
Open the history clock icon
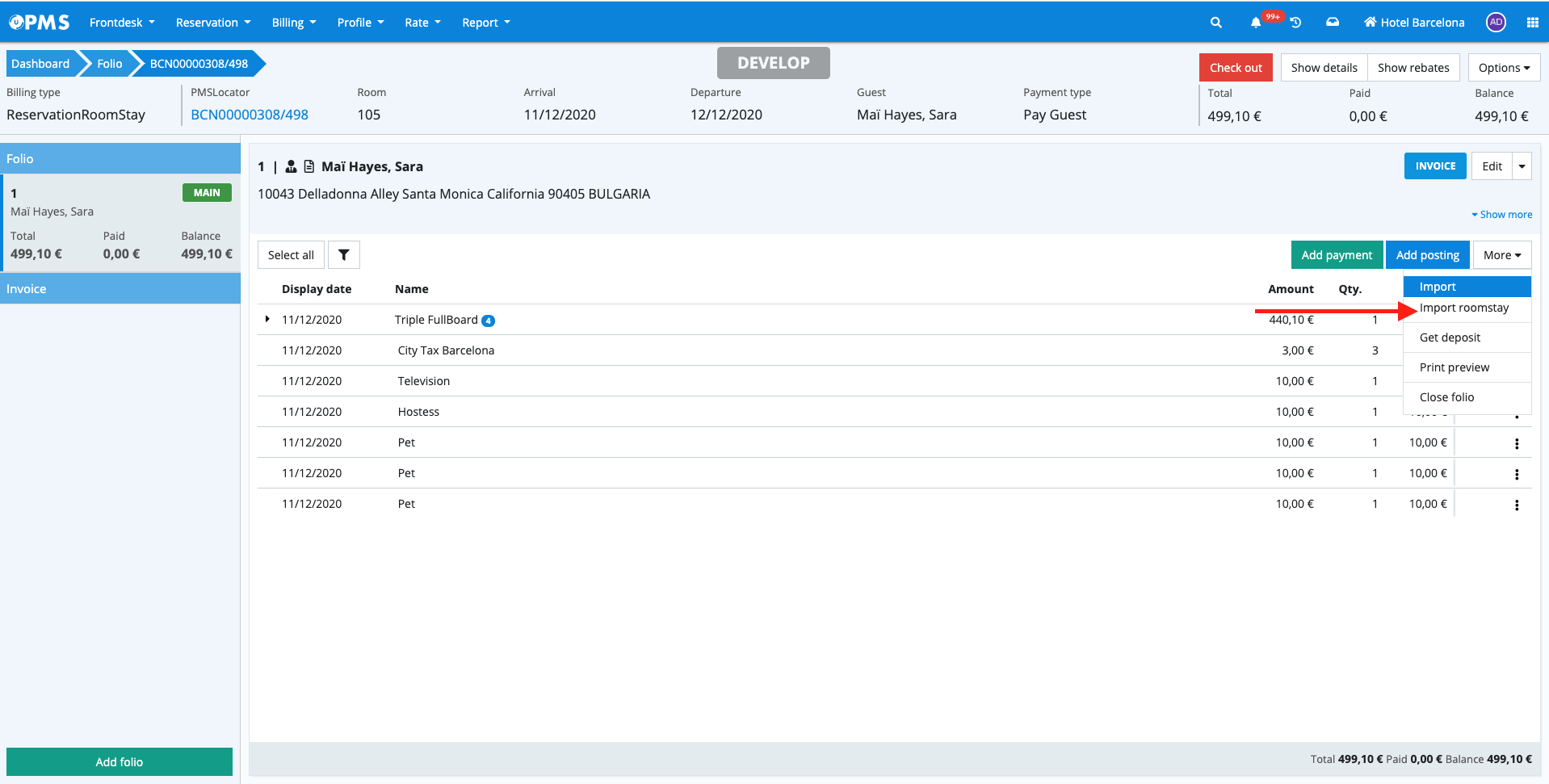1295,23
